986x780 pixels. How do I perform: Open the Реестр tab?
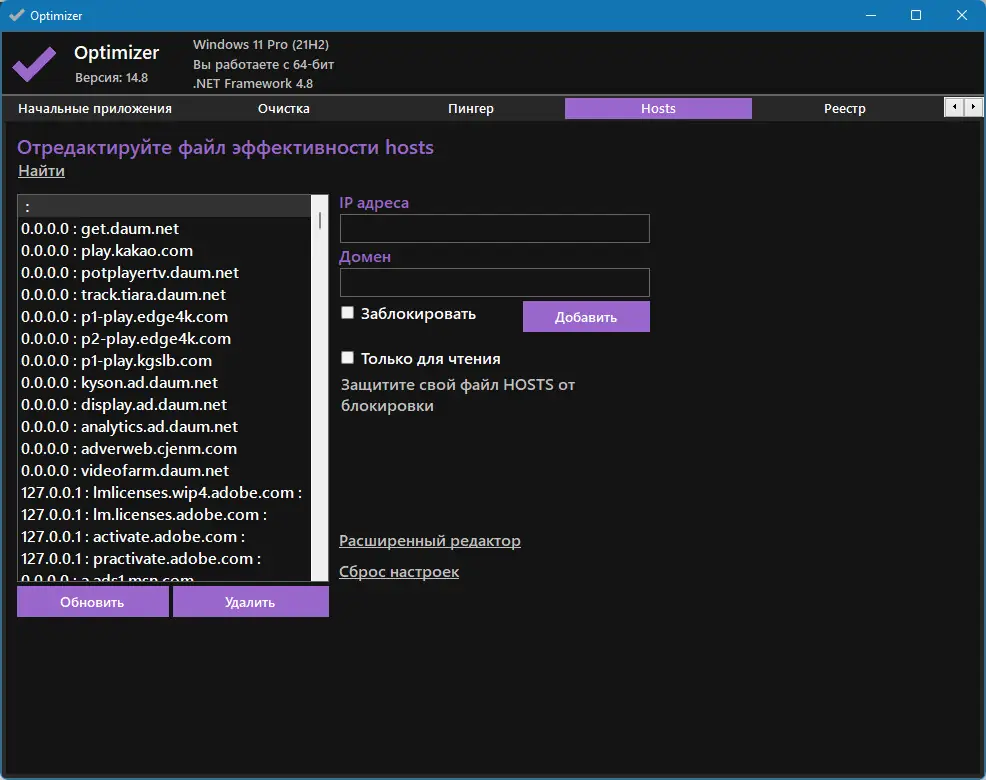[x=845, y=108]
